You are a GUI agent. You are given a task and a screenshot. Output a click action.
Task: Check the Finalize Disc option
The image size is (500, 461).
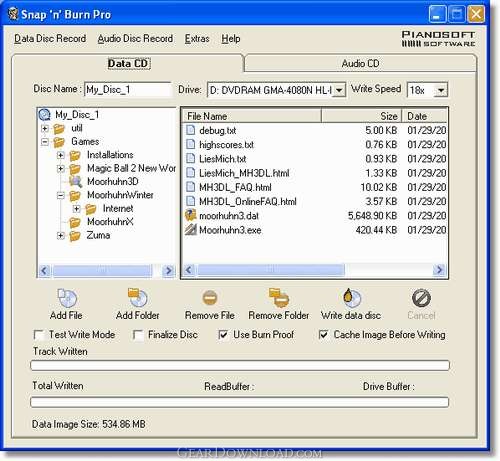pyautogui.click(x=138, y=335)
